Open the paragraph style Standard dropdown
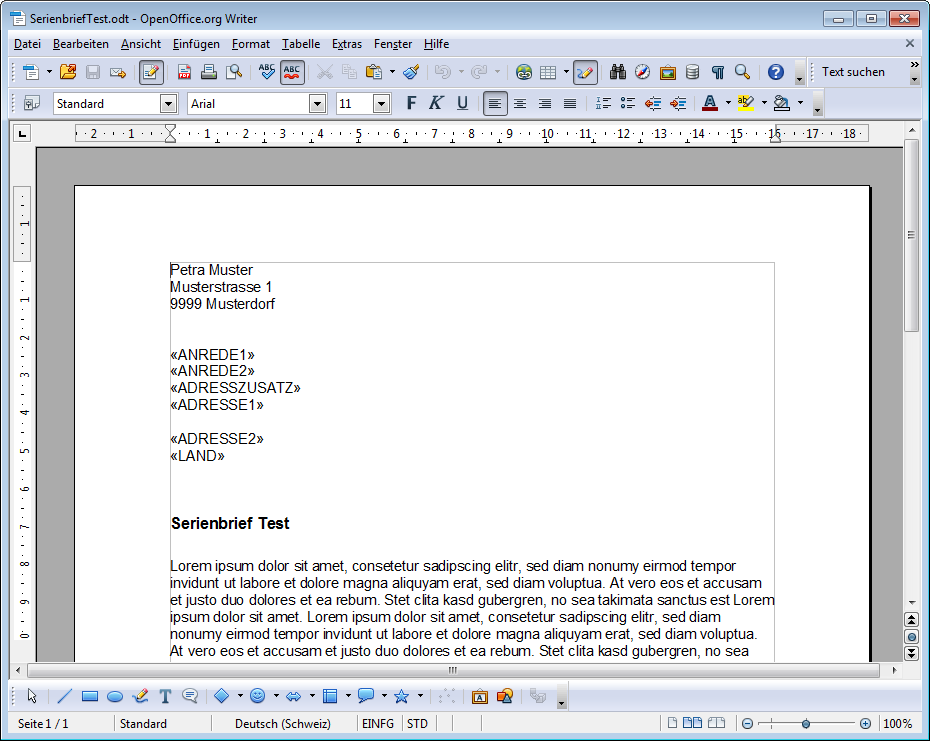The image size is (930, 741). click(x=168, y=103)
